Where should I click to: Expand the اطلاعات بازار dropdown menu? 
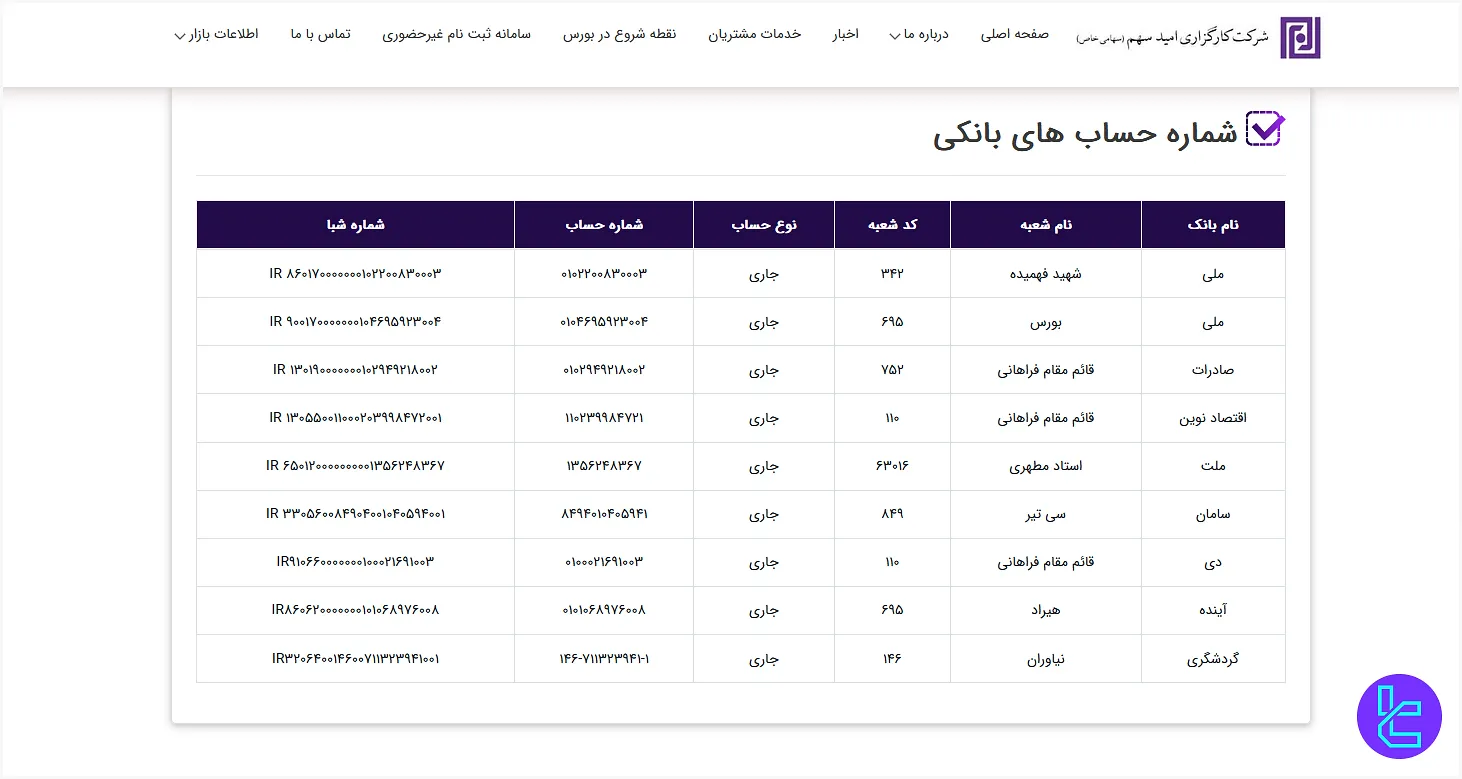(x=216, y=35)
